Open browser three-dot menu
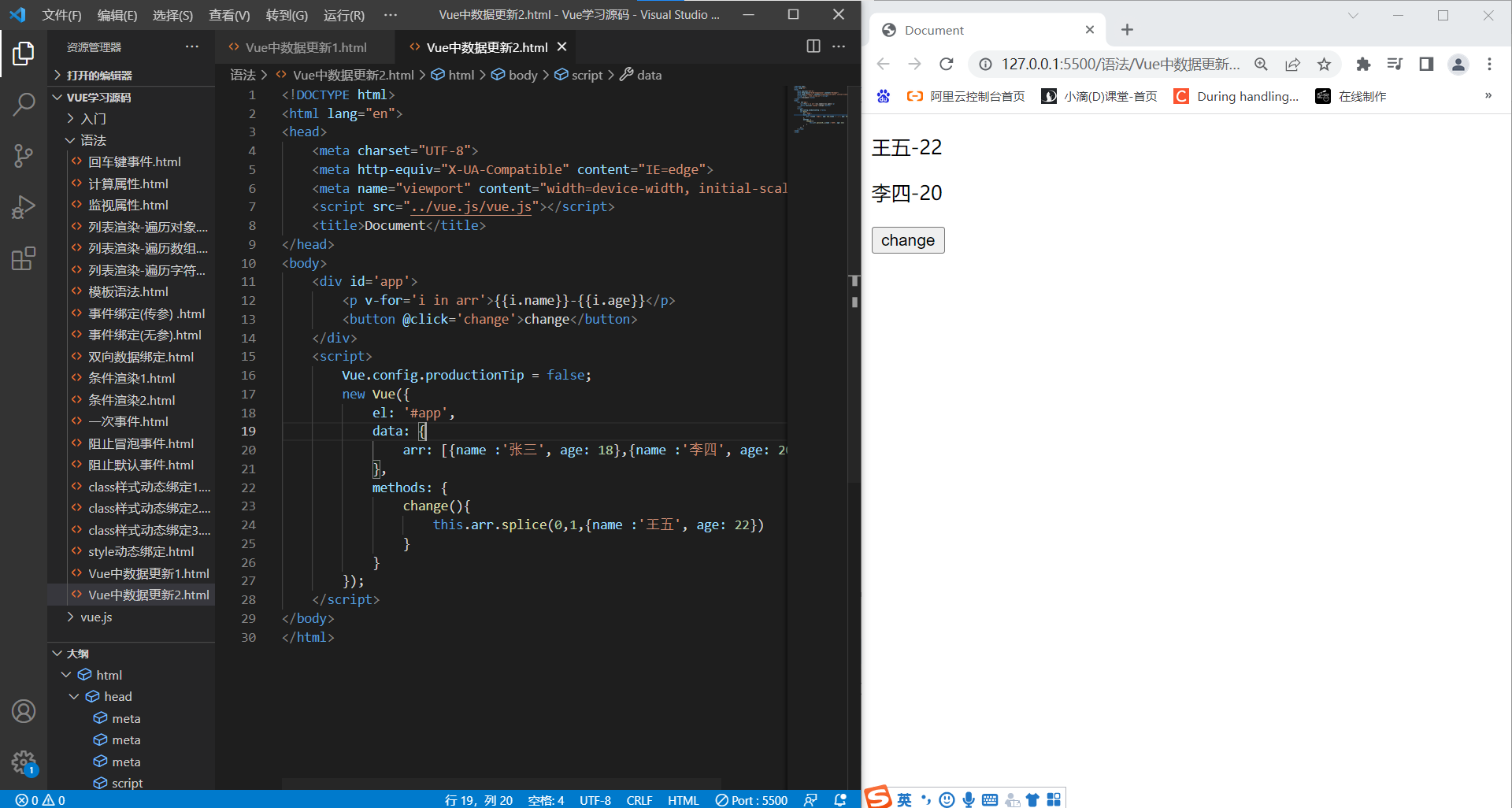Screen dimensions: 1512x808 pyautogui.click(x=1489, y=65)
